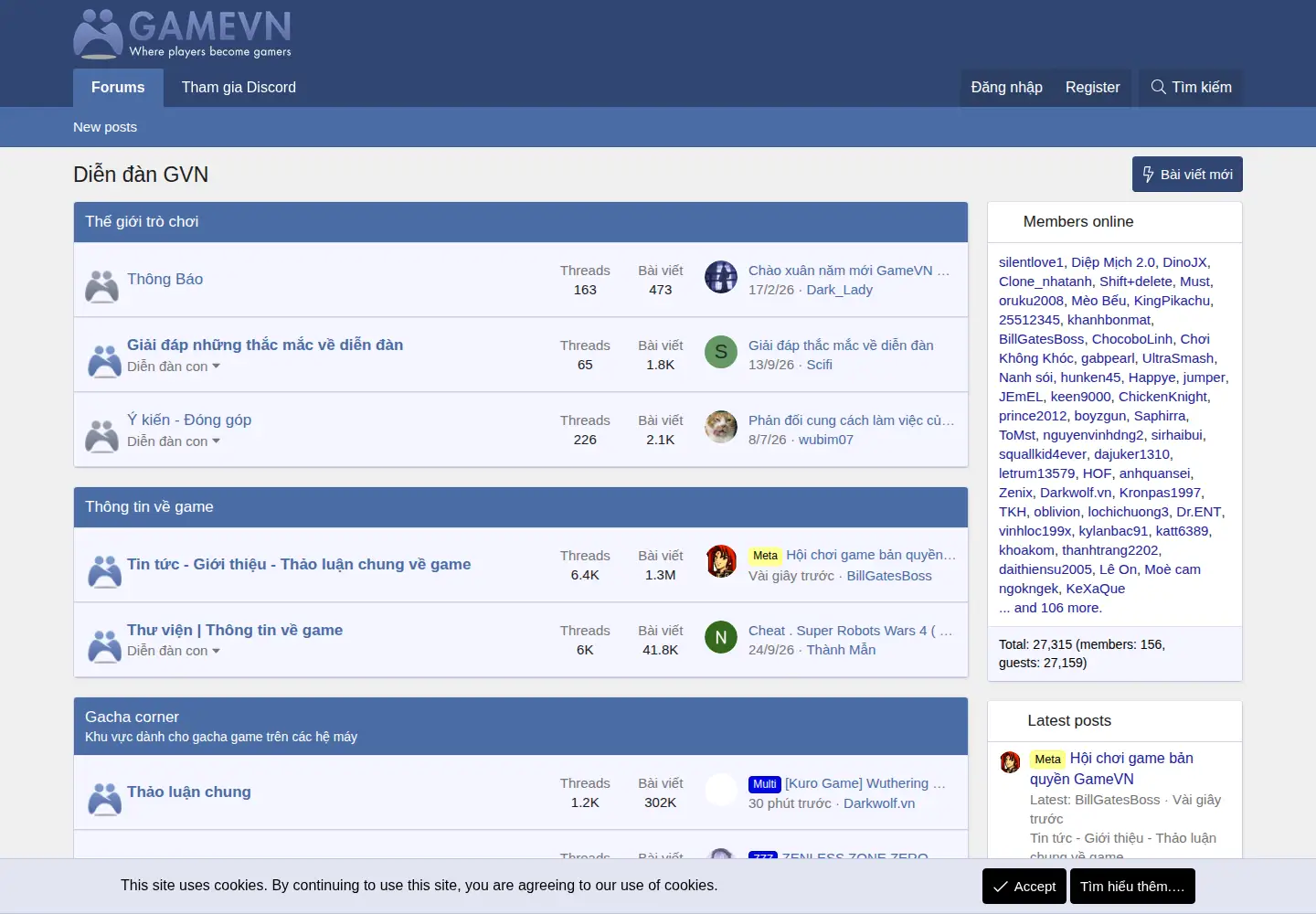Viewport: 1316px width, 914px height.
Task: Open the Chào xuân năm mới GameVN thread
Action: coord(849,271)
